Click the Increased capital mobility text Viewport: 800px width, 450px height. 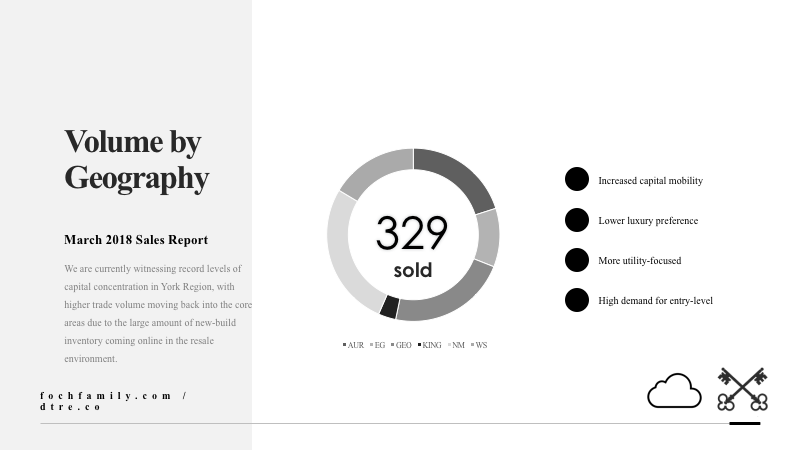[x=650, y=181]
